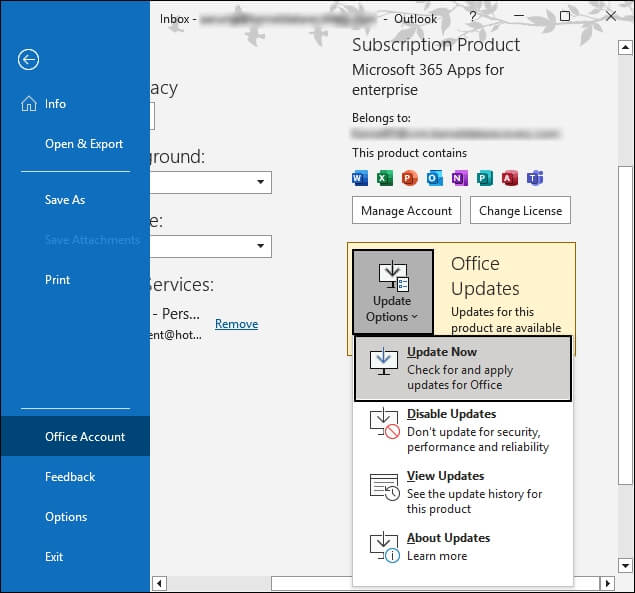Image resolution: width=635 pixels, height=593 pixels.
Task: Click the Publisher app icon
Action: 485,178
